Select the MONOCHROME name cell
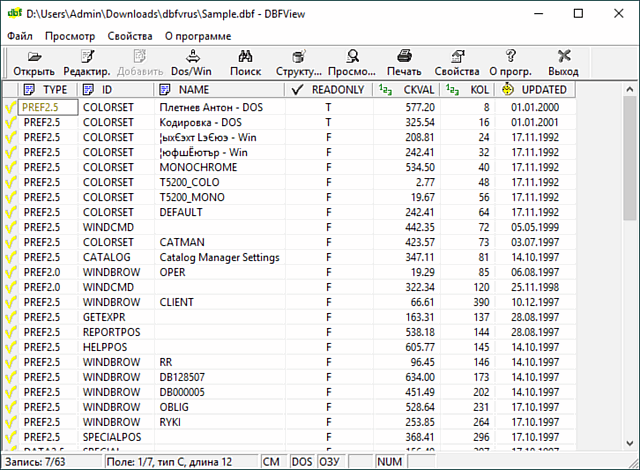The width and height of the screenshot is (640, 470). tap(198, 167)
